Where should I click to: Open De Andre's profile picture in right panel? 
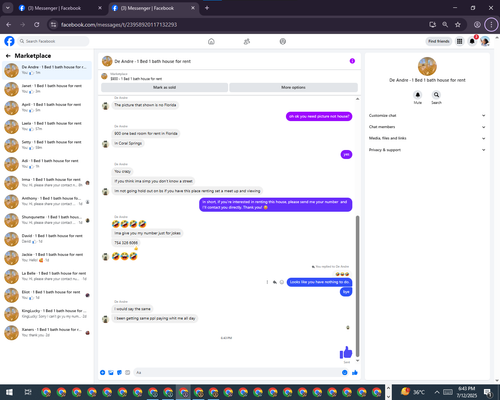(427, 66)
